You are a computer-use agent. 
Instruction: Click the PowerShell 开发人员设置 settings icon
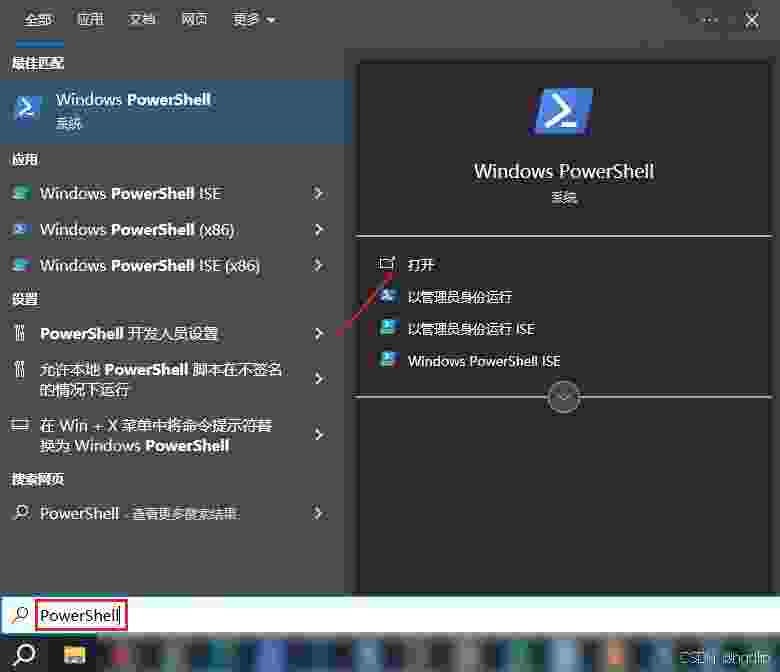(x=20, y=333)
